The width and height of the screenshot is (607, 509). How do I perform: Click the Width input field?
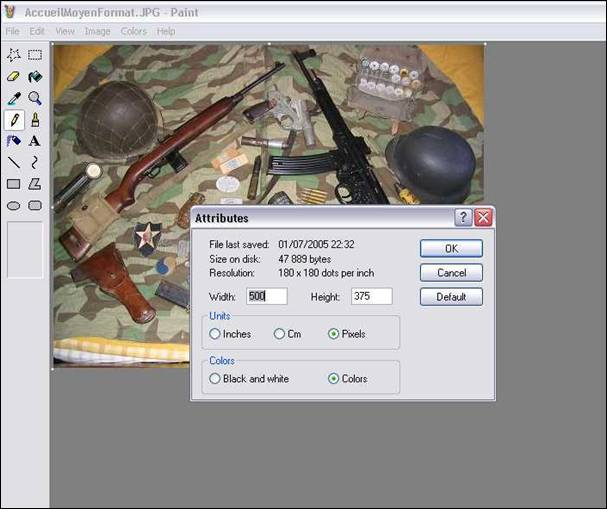click(267, 296)
